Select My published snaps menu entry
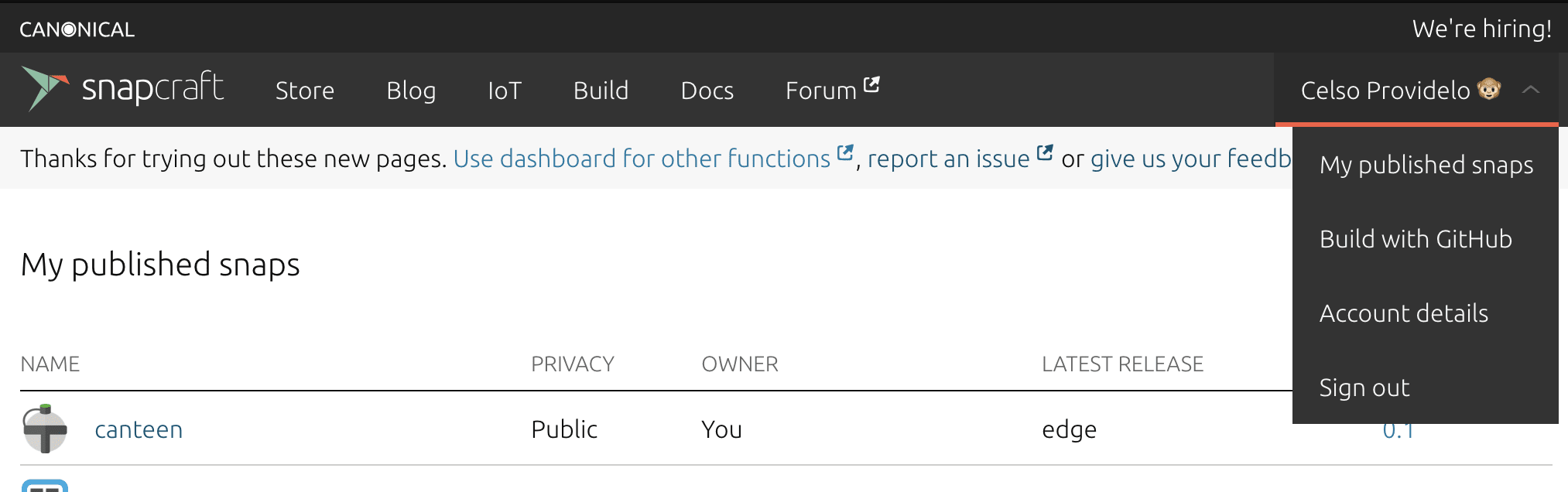The width and height of the screenshot is (1568, 492). 1426,165
